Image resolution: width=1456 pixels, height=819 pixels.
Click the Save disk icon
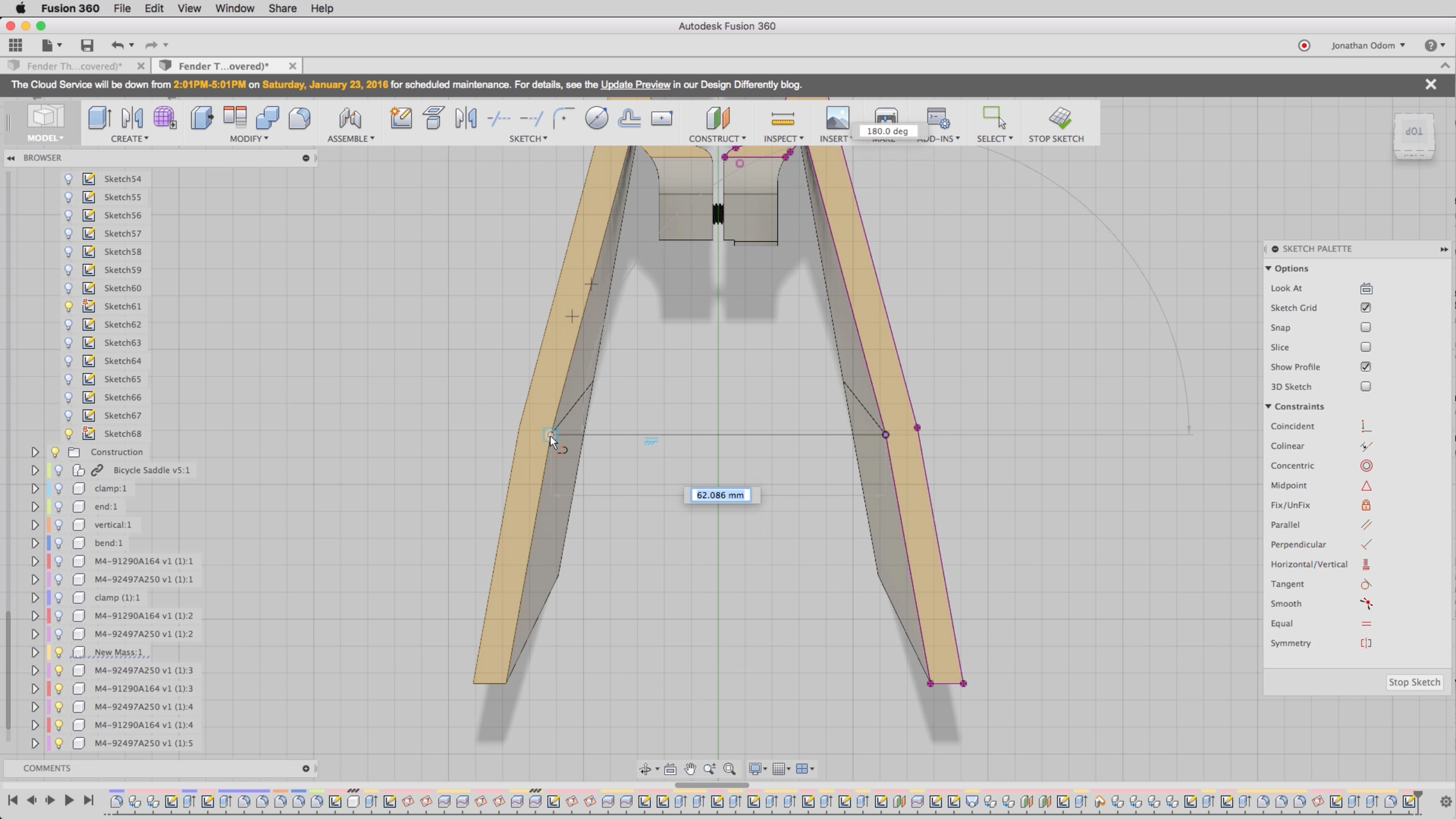[87, 45]
